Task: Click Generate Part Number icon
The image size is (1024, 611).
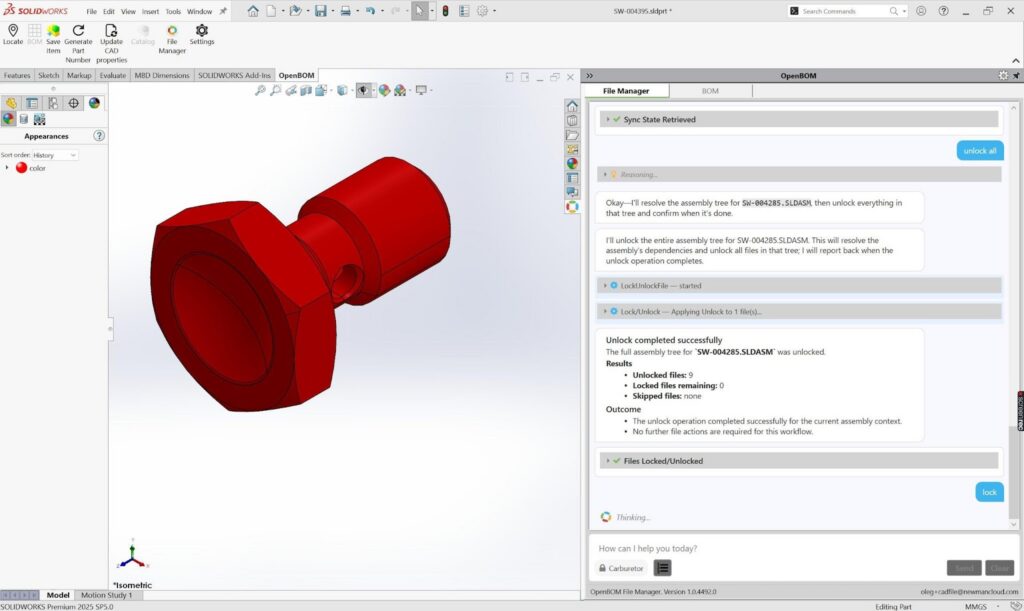Action: [x=78, y=31]
